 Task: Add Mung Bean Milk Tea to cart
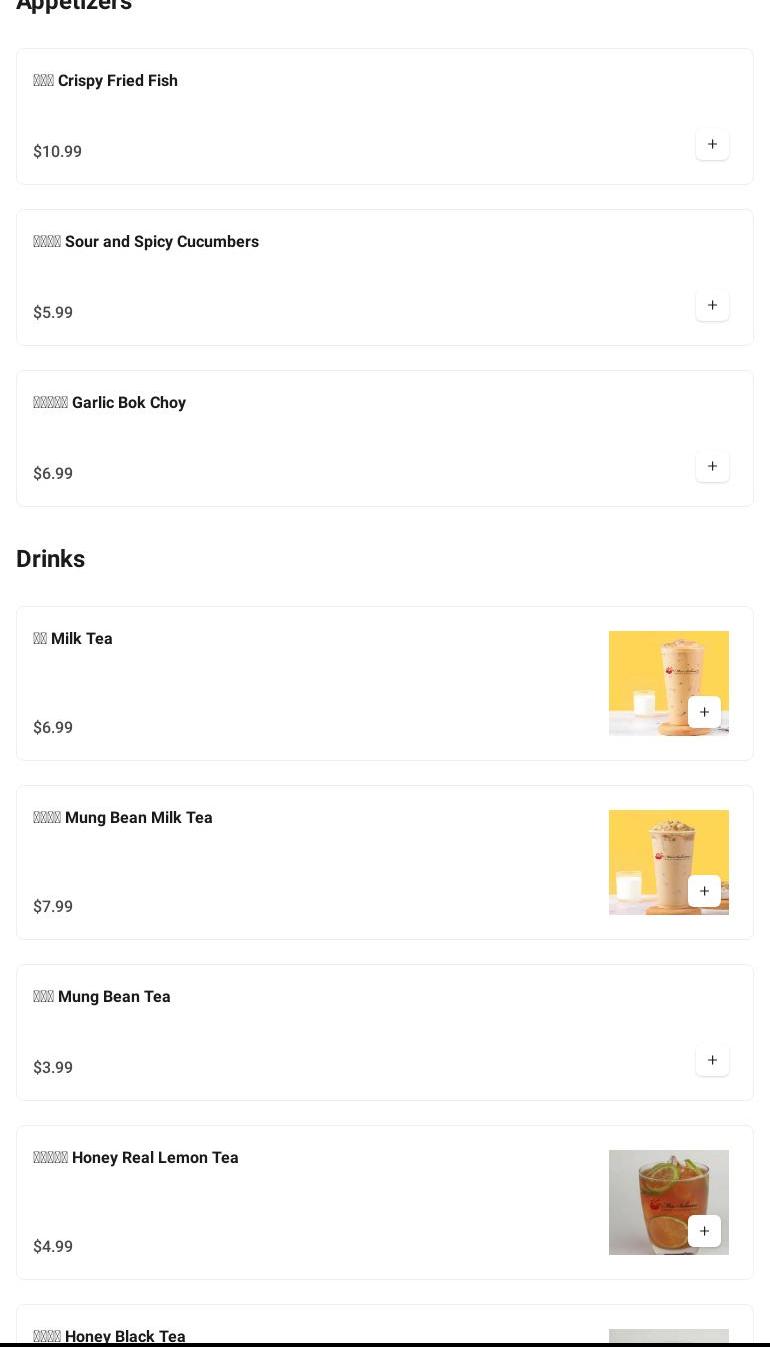point(704,891)
